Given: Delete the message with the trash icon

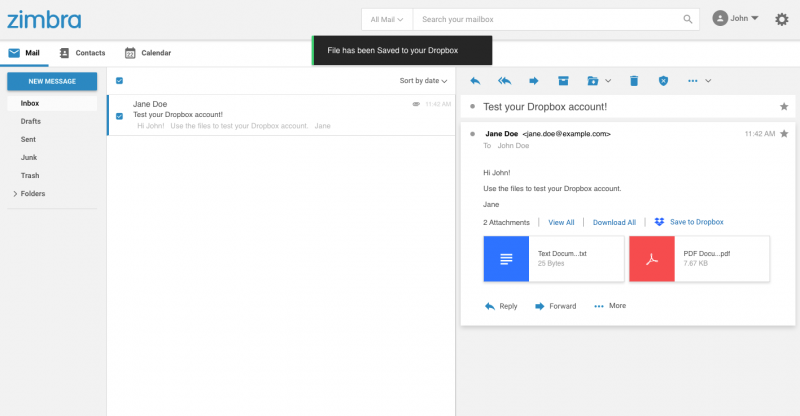Looking at the screenshot, I should pos(634,81).
